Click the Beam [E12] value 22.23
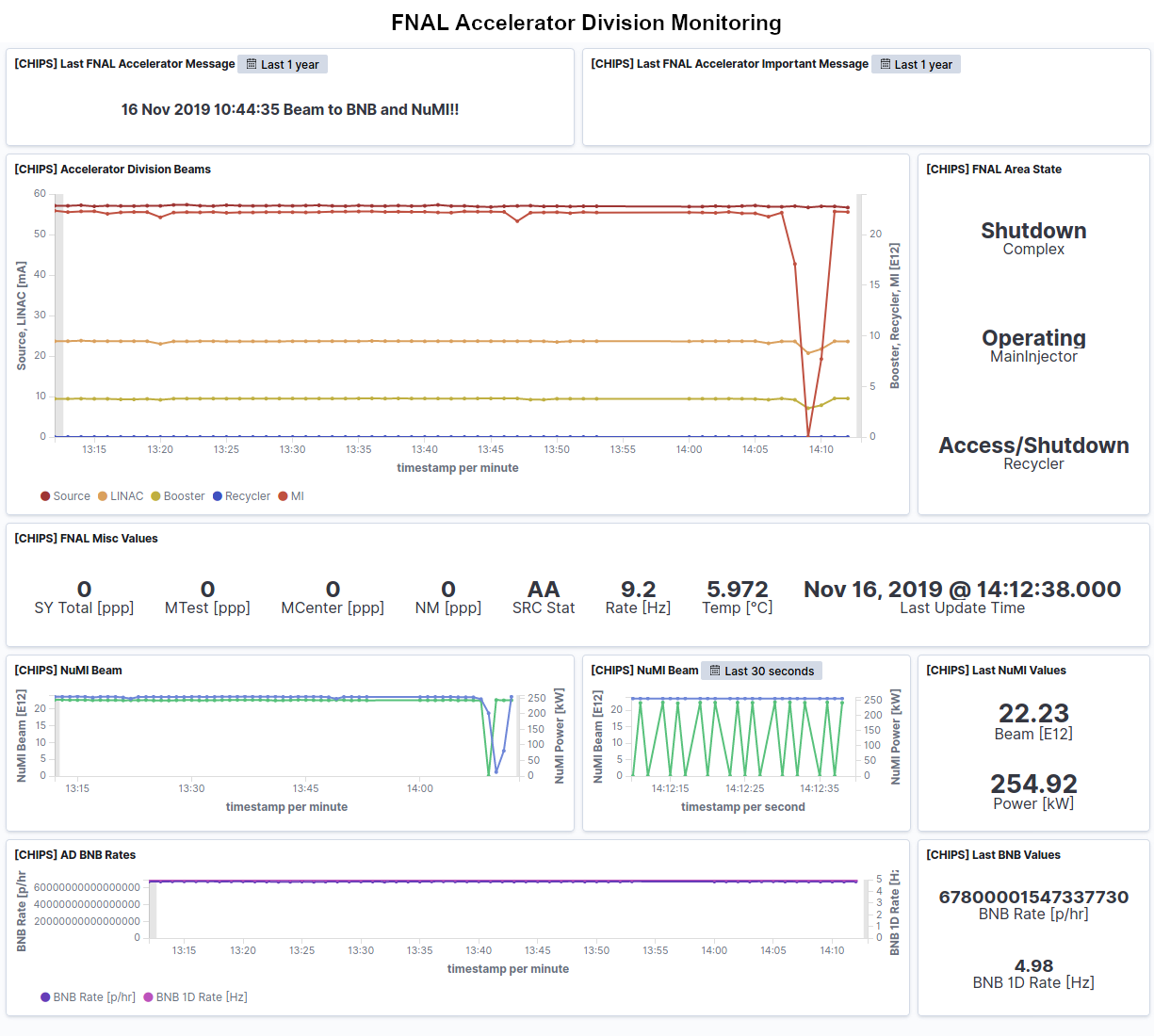 point(1033,713)
